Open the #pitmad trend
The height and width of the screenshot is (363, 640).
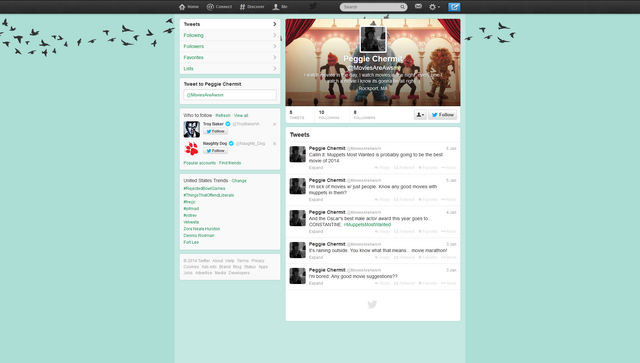(x=191, y=209)
